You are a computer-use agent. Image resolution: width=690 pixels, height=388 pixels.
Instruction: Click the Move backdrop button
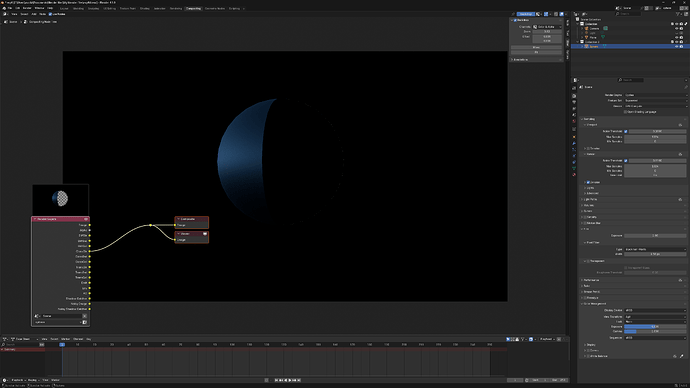(x=536, y=47)
